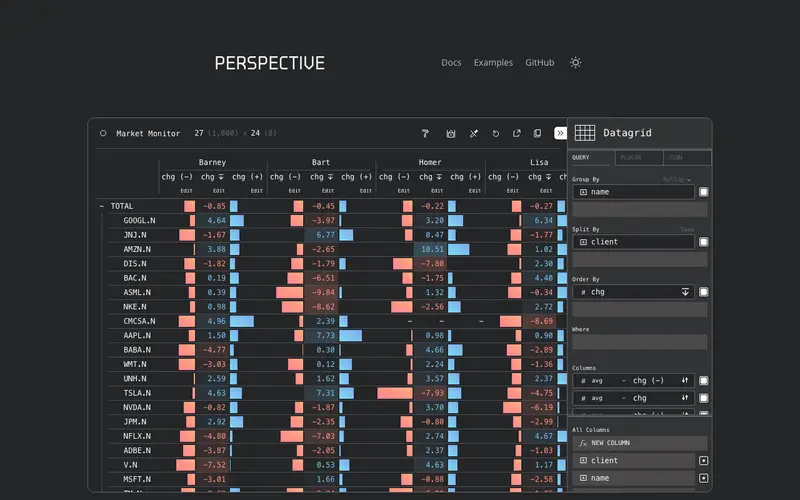Viewport: 800px width, 500px height.
Task: Select the TSLA.N row
Action: coord(137,393)
